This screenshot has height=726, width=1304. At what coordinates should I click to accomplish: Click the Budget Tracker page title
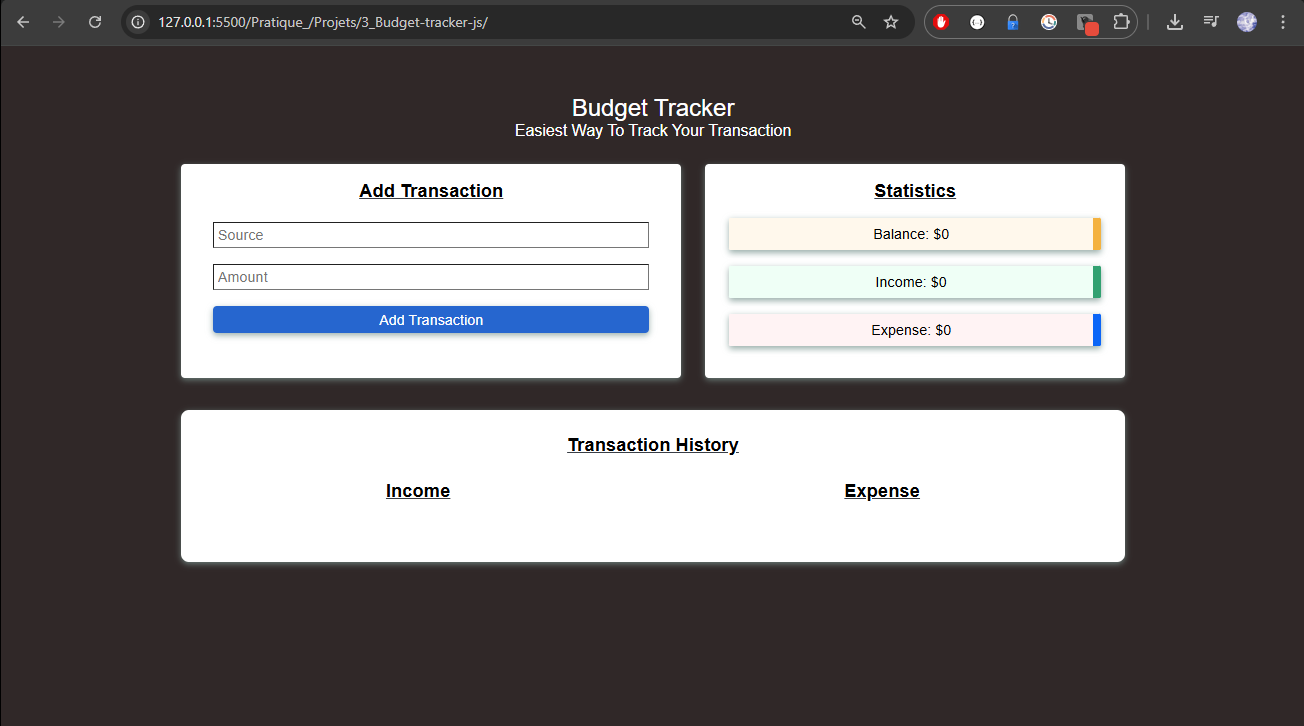click(653, 108)
